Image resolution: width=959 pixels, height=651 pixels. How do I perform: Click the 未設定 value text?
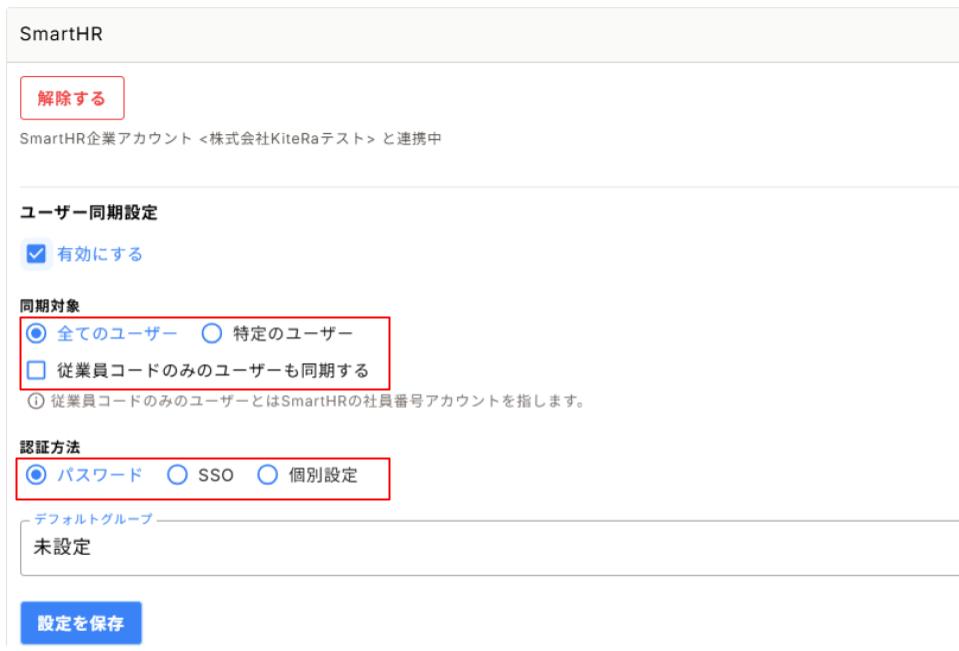[62, 547]
